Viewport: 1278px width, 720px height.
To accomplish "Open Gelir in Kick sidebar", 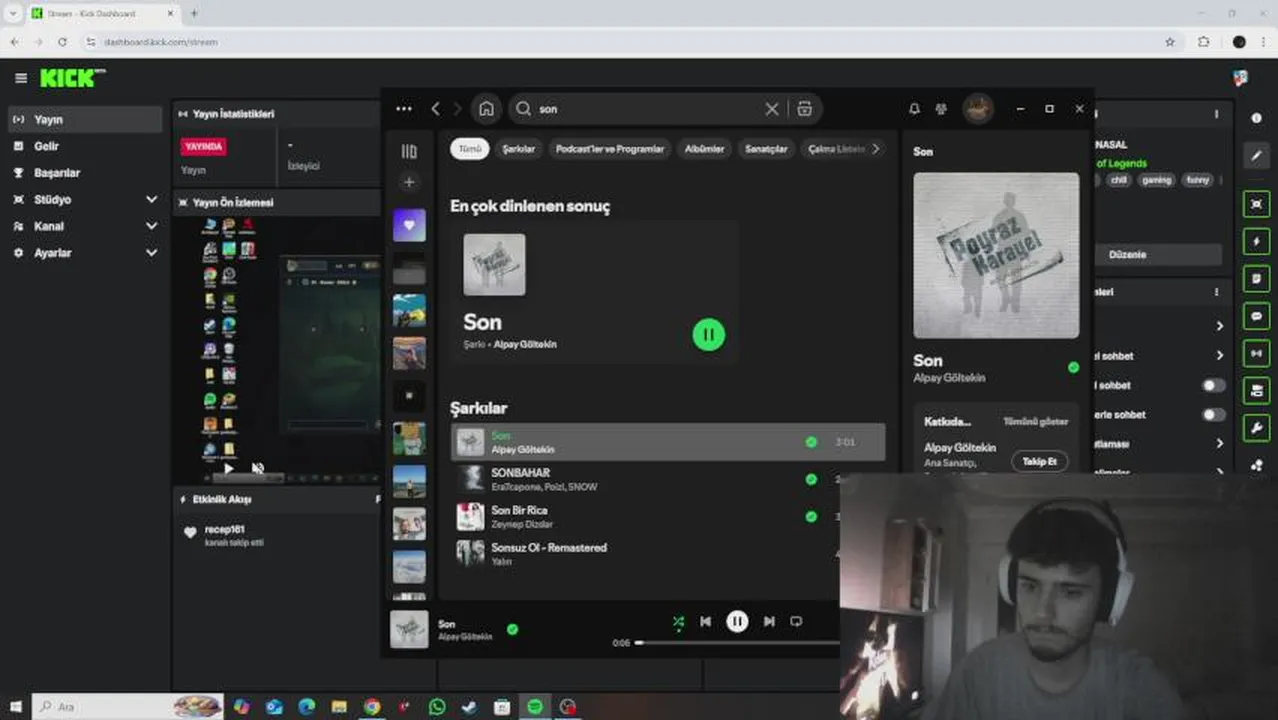I will [84, 146].
